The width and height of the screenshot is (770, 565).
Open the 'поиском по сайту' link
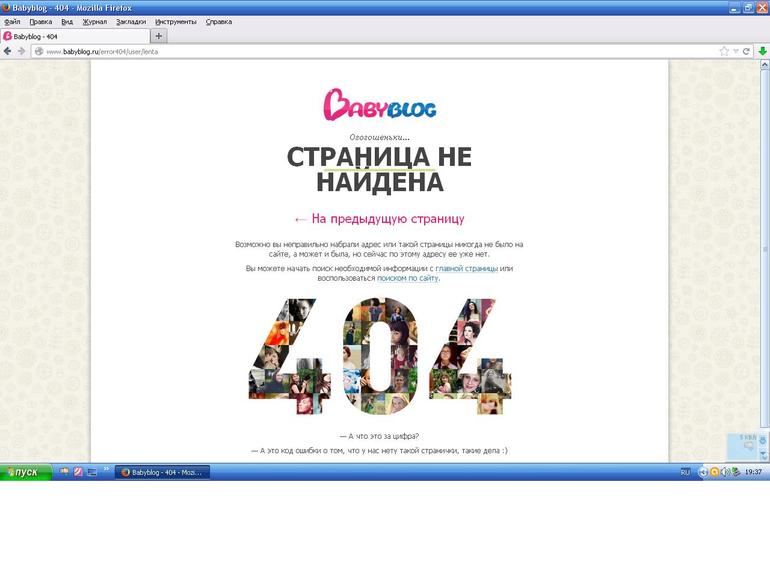coord(408,278)
